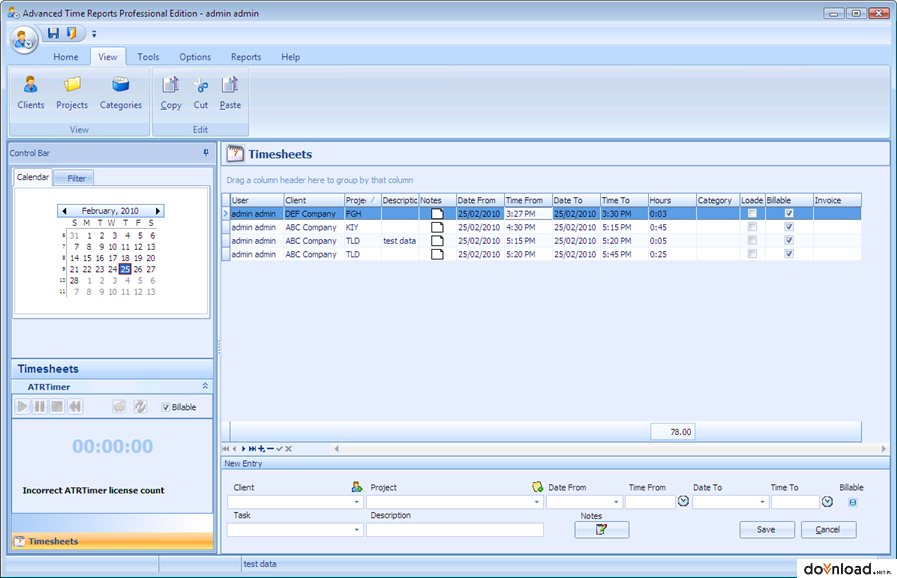
Task: Open the Date To dropdown
Action: point(762,502)
